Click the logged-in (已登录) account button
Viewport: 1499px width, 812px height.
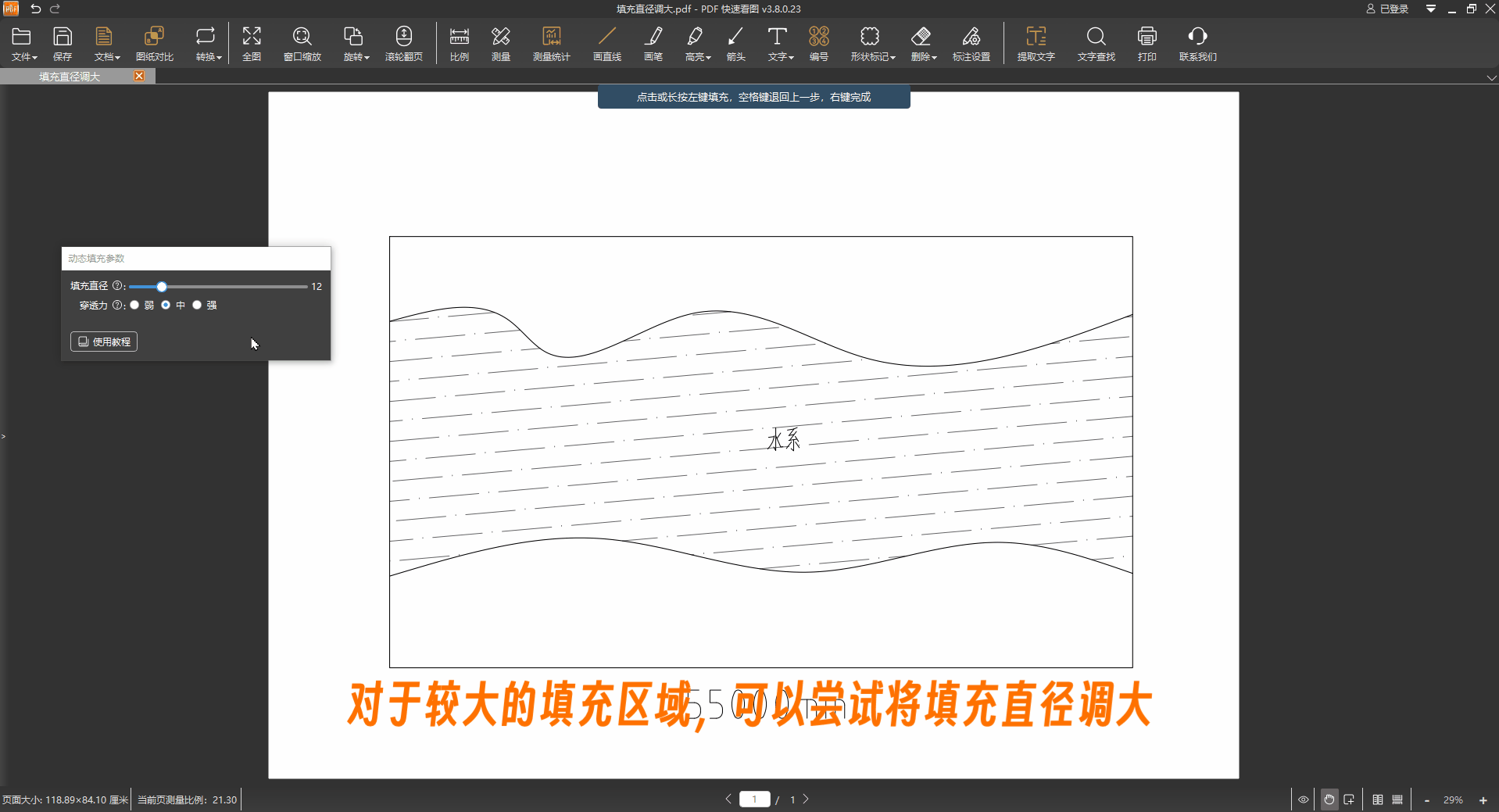point(1387,9)
